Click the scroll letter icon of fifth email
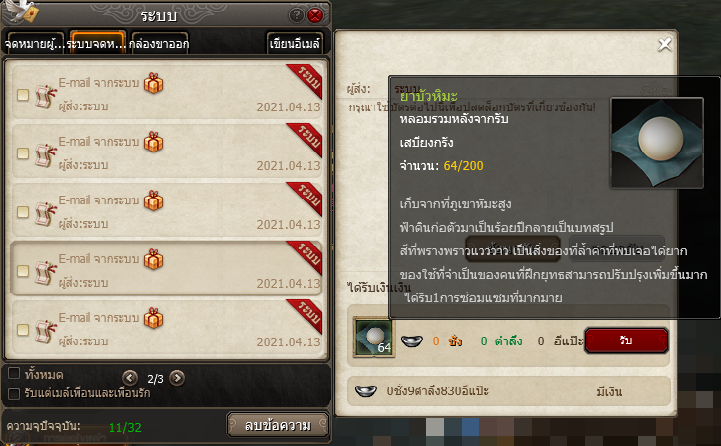Viewport: 721px width, 446px height. 46,331
